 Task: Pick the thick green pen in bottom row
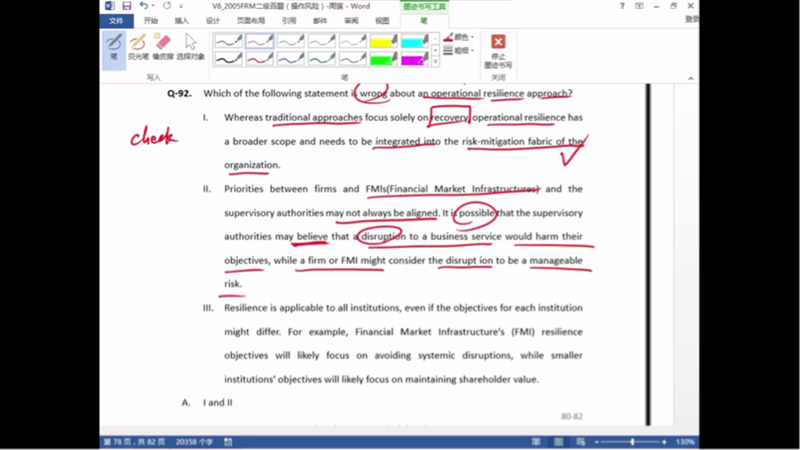(x=321, y=59)
